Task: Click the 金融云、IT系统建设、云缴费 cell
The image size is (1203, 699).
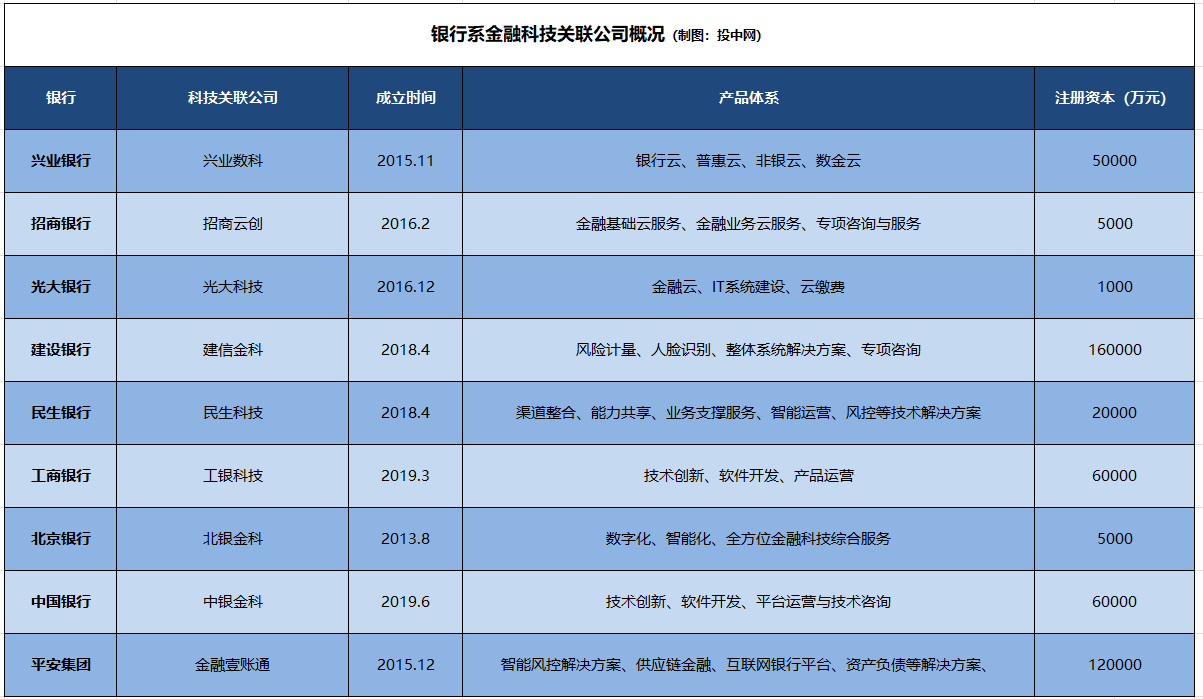Action: [749, 287]
